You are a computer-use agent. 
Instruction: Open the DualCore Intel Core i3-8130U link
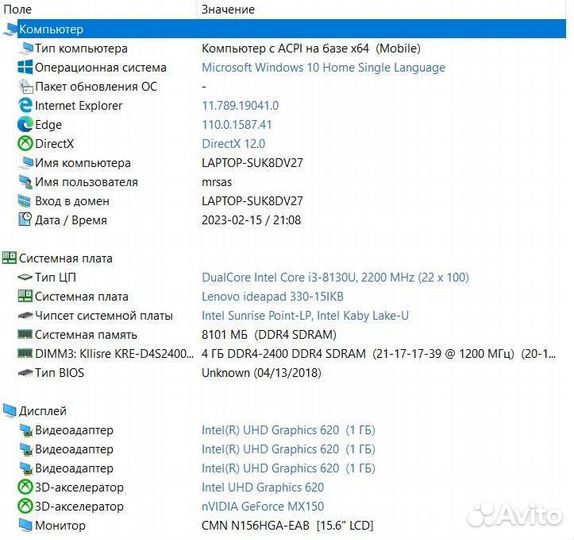tap(335, 278)
